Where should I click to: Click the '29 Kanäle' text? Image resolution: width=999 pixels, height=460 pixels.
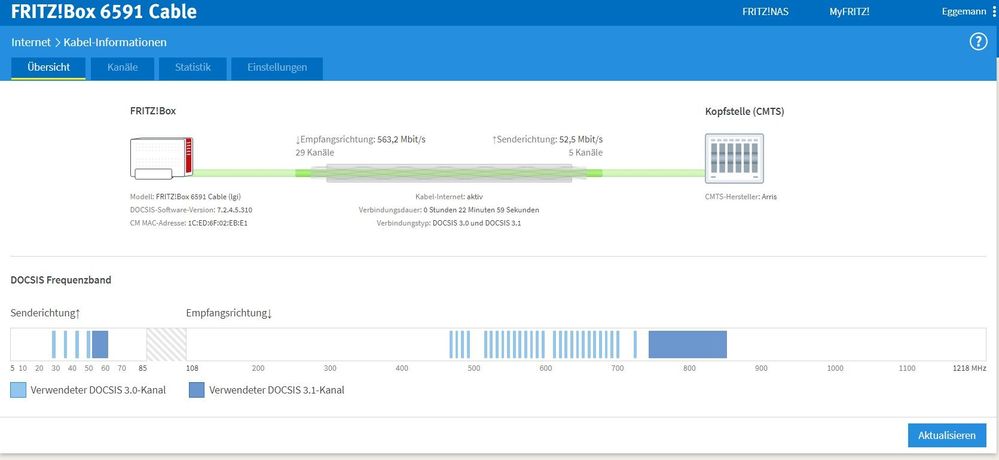(x=315, y=153)
